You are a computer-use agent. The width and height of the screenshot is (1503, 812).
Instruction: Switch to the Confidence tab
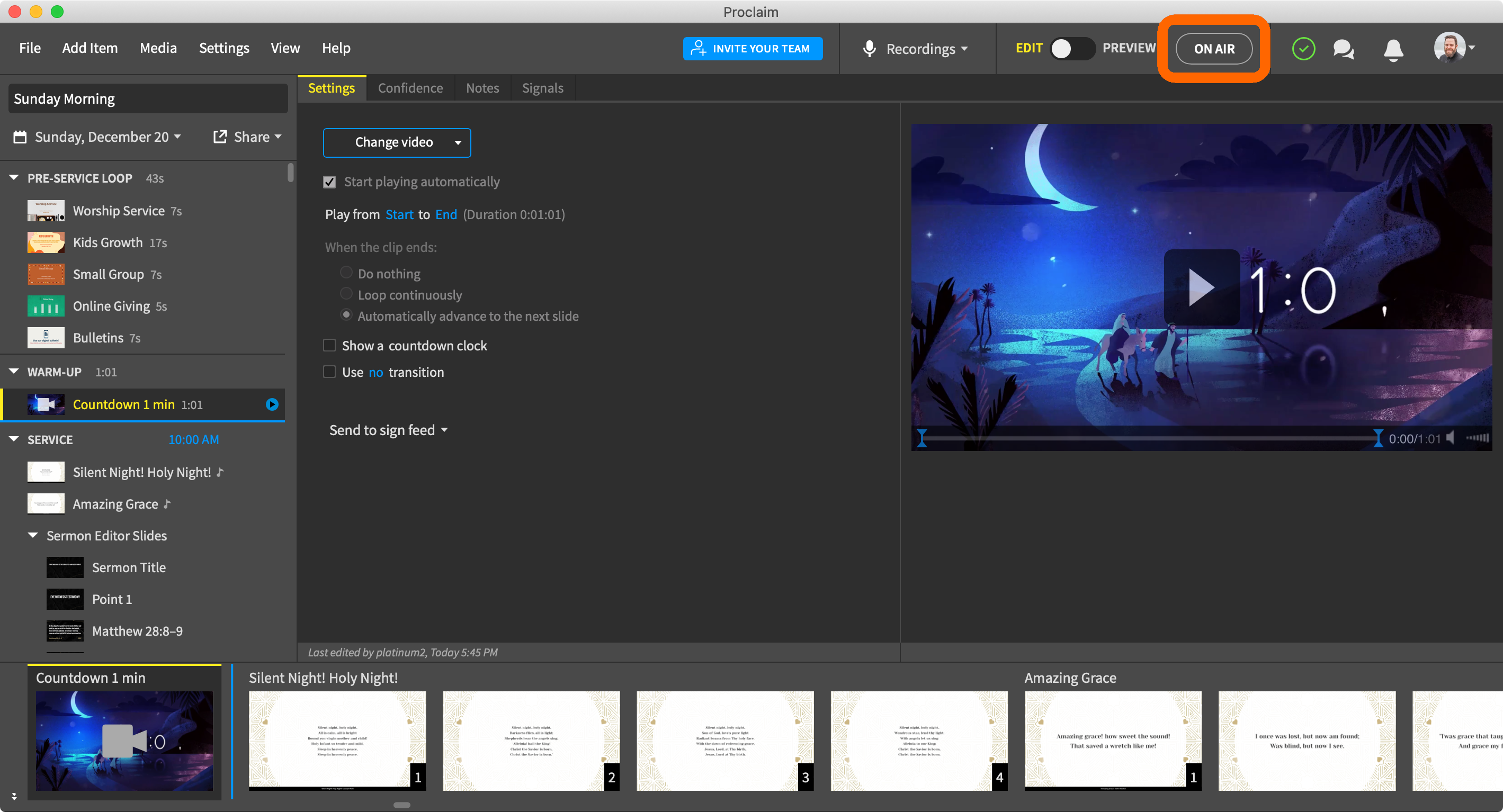pos(410,88)
